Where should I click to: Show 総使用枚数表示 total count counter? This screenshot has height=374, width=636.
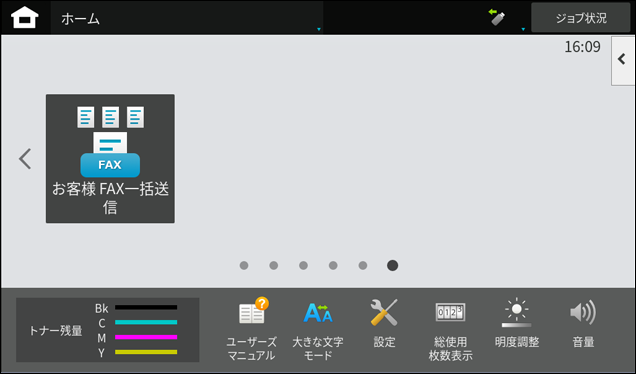click(450, 329)
